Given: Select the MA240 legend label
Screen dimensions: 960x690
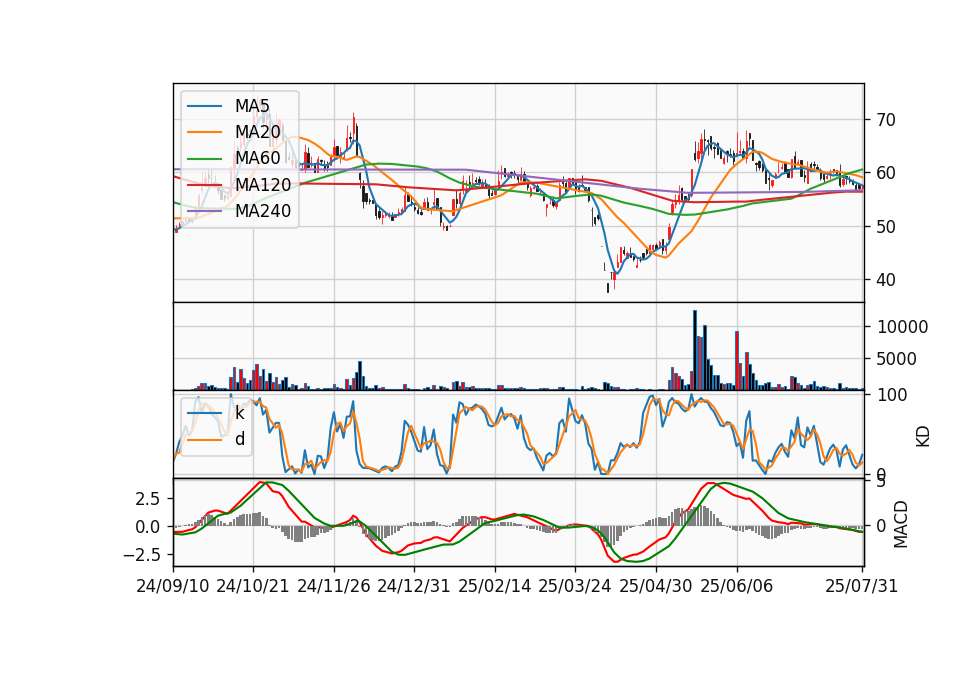Looking at the screenshot, I should click(x=263, y=211).
